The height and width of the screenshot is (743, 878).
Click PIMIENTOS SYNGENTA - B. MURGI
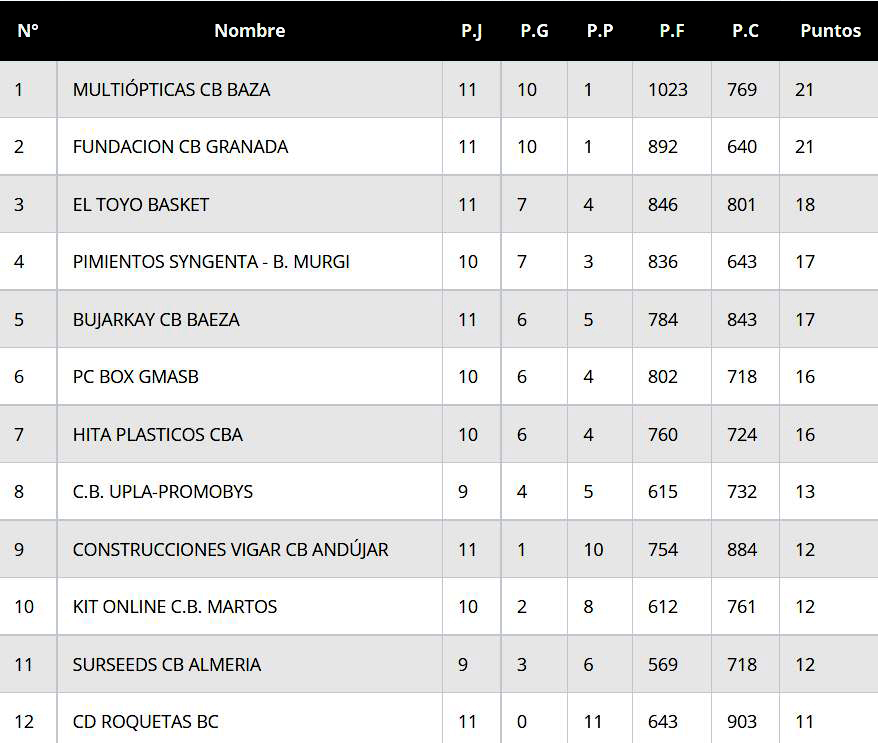pos(211,262)
